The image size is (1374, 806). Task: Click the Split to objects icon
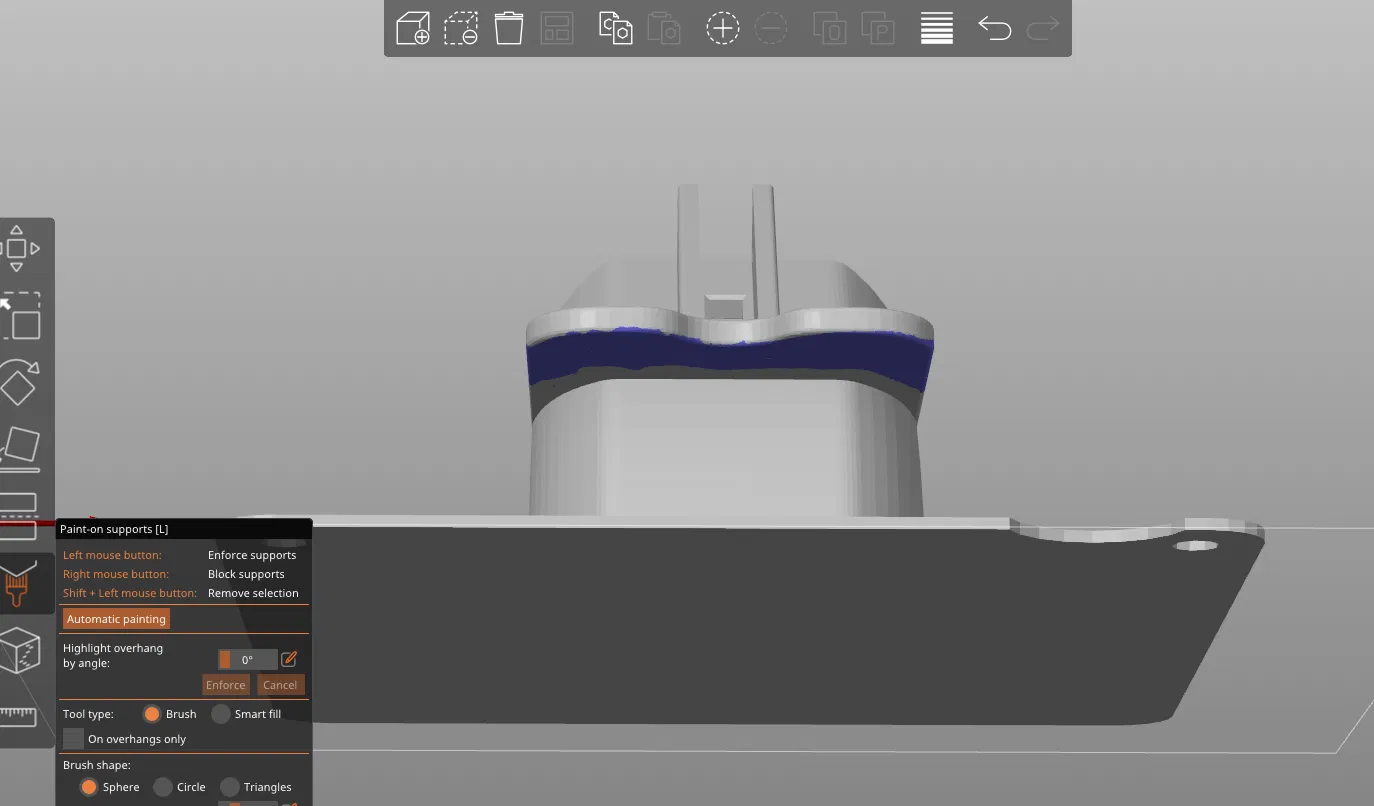pos(829,28)
